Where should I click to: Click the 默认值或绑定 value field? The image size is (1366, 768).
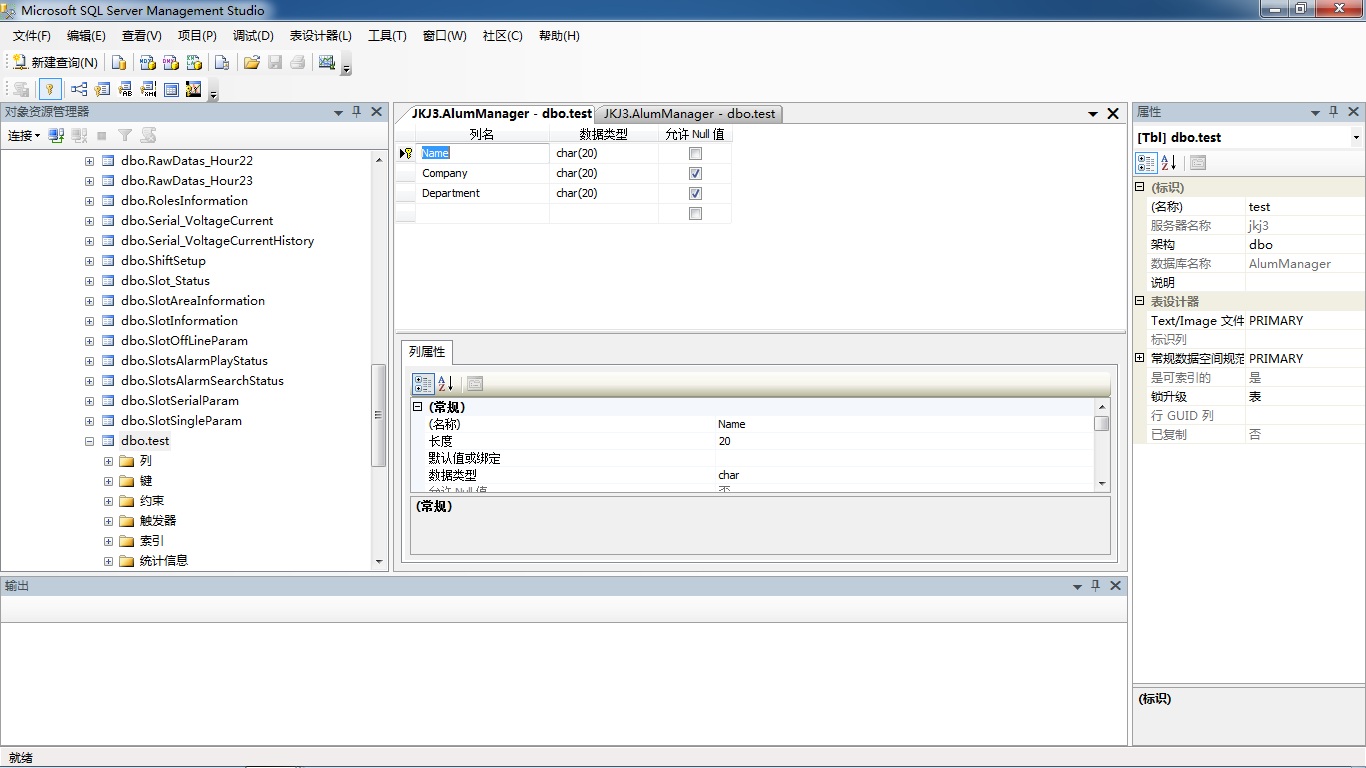click(x=904, y=458)
